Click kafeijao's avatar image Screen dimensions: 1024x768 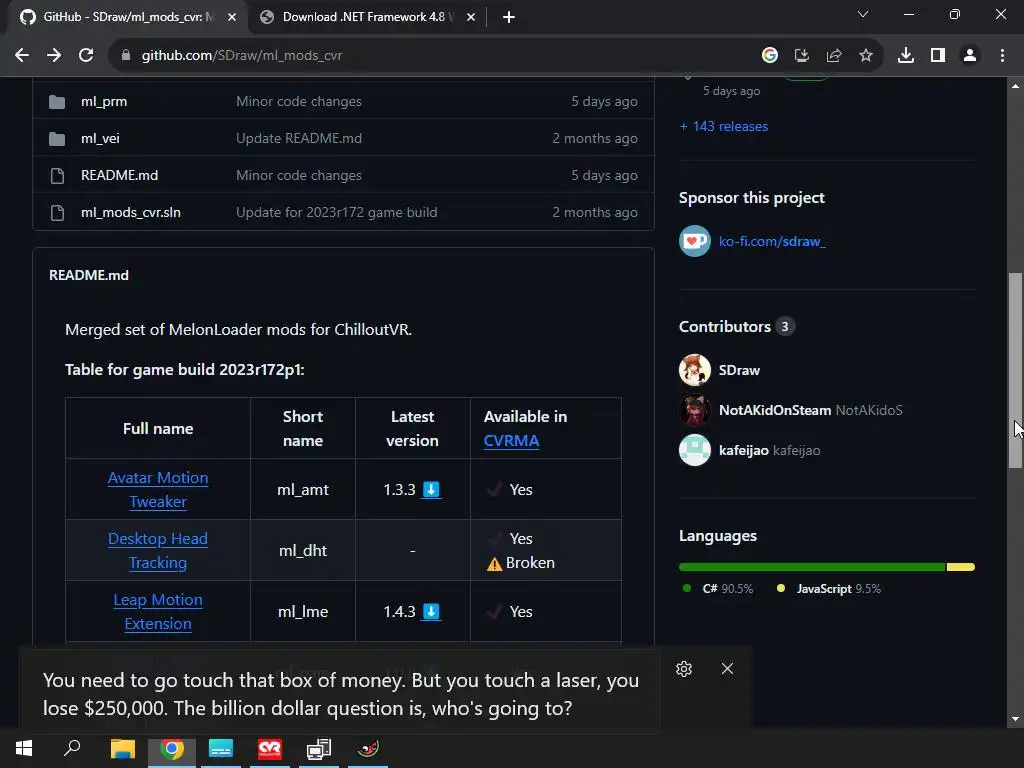pyautogui.click(x=694, y=450)
